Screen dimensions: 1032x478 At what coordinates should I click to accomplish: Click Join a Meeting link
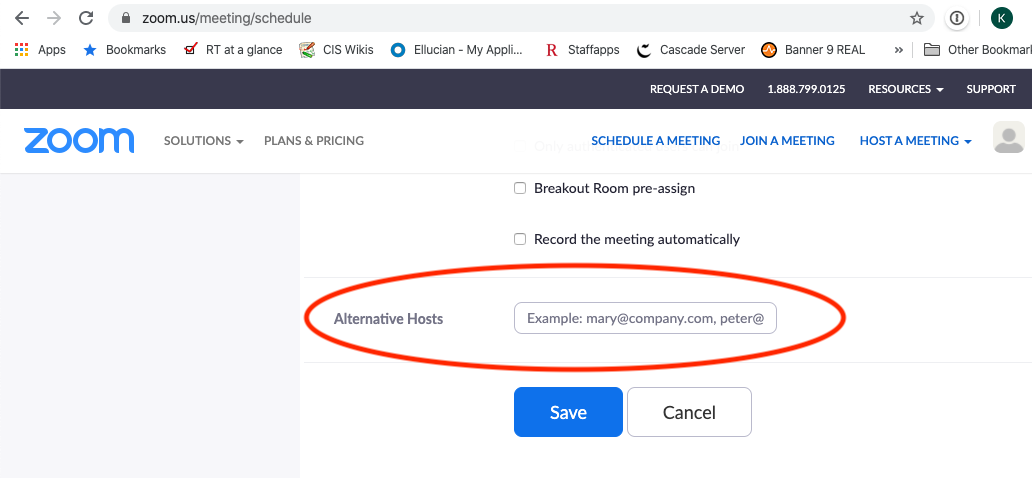pyautogui.click(x=787, y=141)
